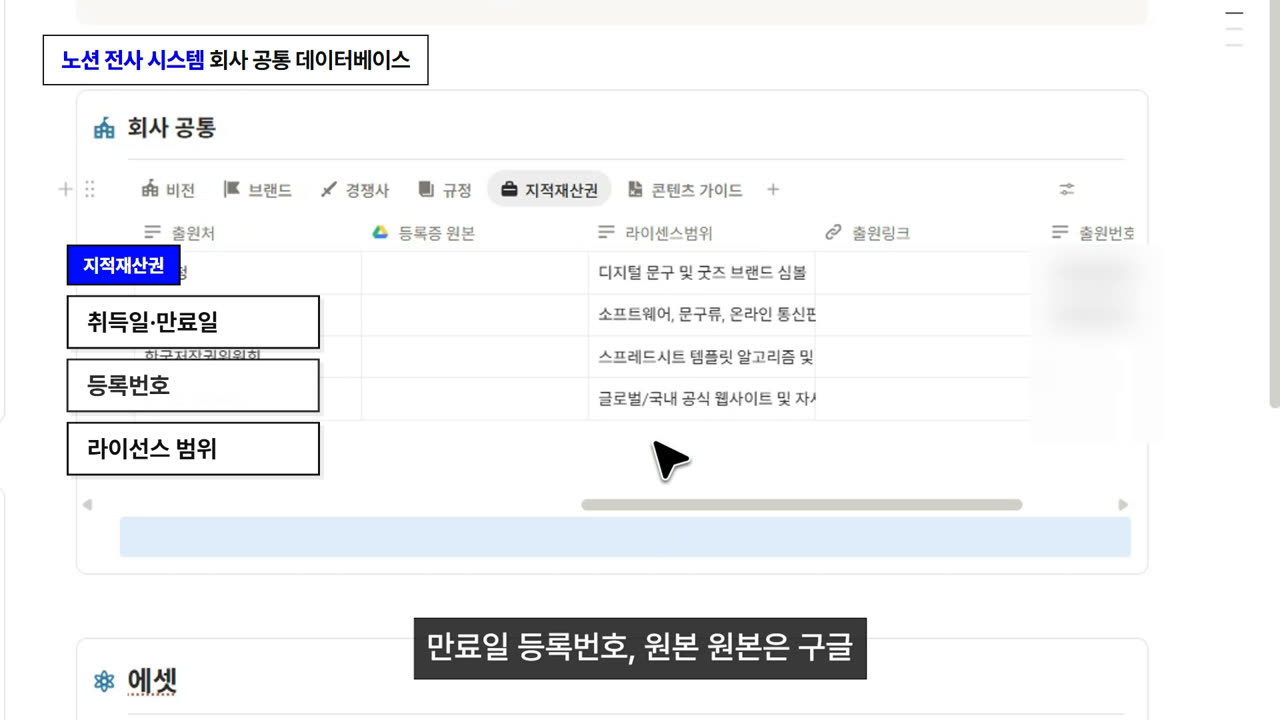Click the link icon in 출원링크 header

pyautogui.click(x=833, y=233)
